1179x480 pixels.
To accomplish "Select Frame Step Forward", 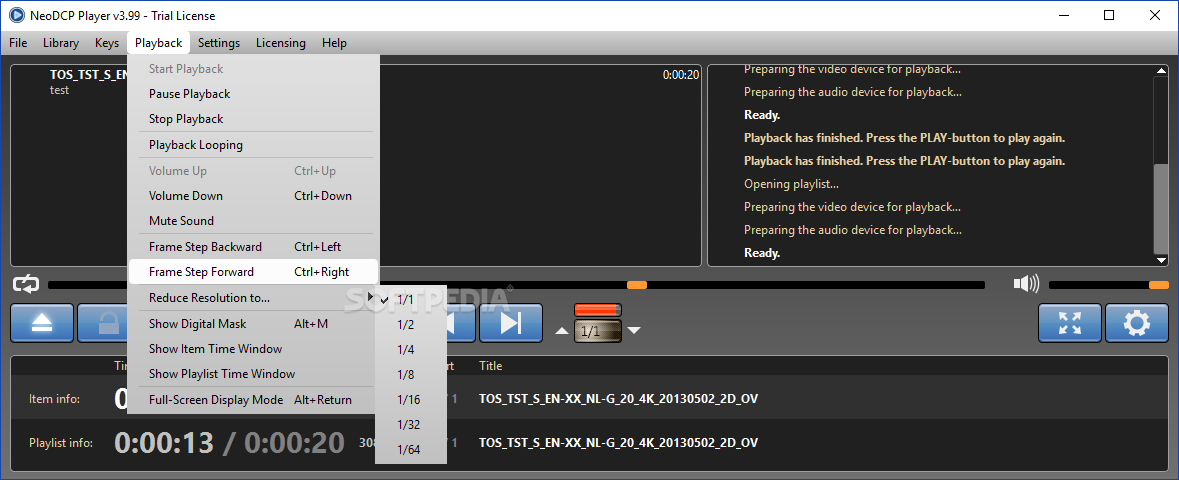I will point(253,272).
